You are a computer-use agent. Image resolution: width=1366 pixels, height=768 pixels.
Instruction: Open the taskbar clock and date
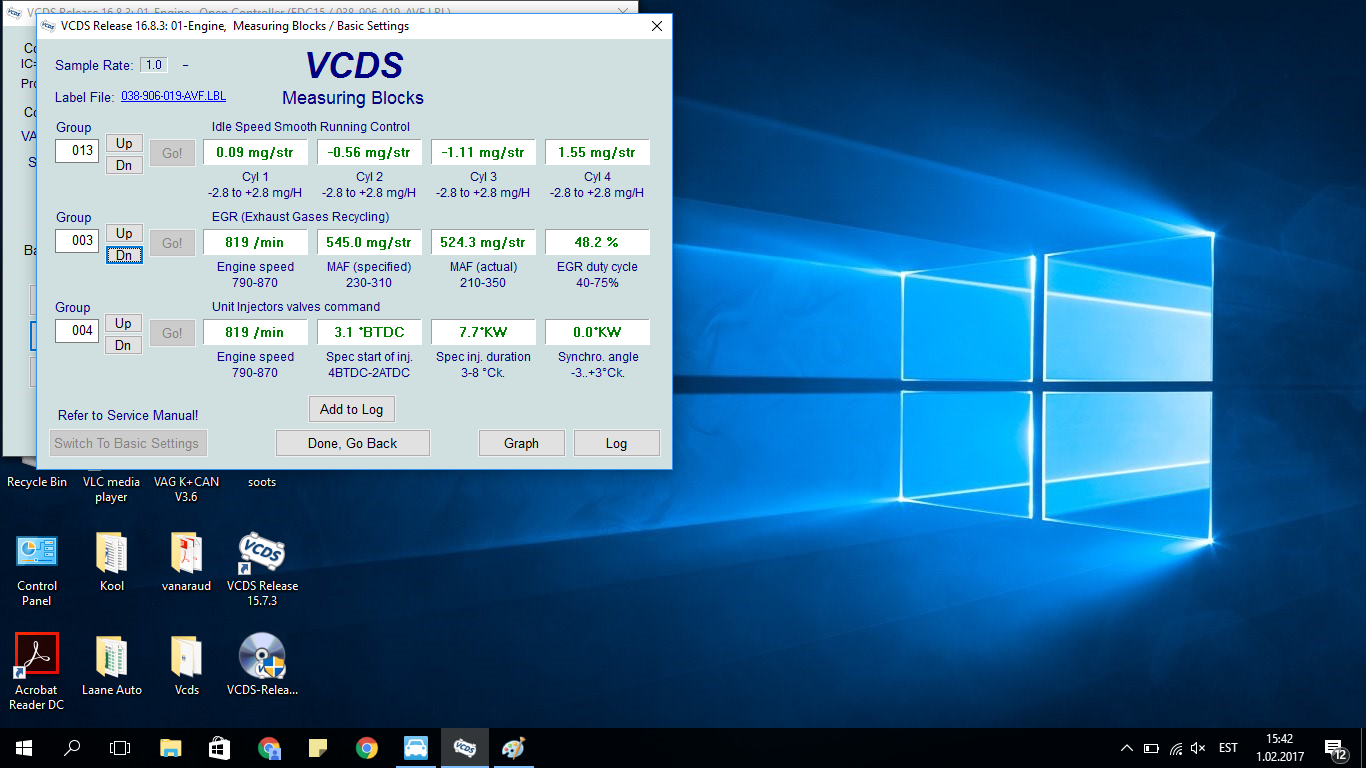click(1279, 747)
